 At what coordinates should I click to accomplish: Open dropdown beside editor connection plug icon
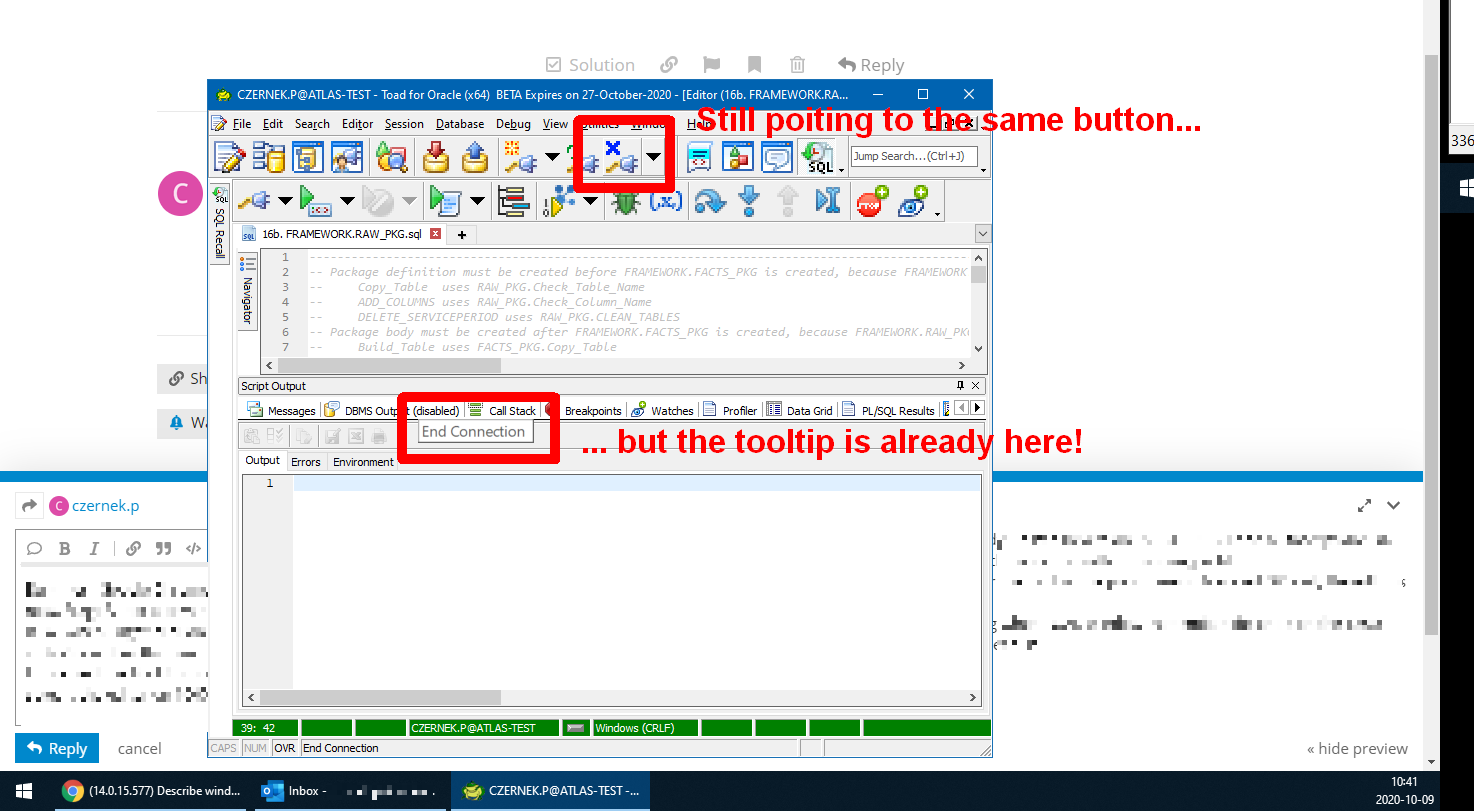pos(285,201)
